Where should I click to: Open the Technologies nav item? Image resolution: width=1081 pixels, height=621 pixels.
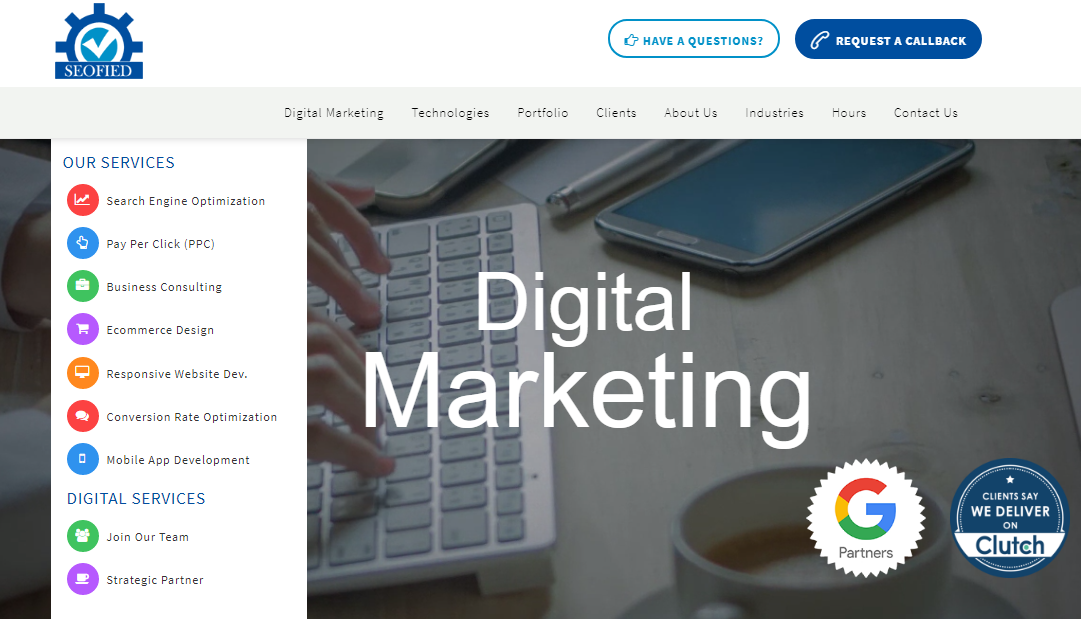point(450,113)
